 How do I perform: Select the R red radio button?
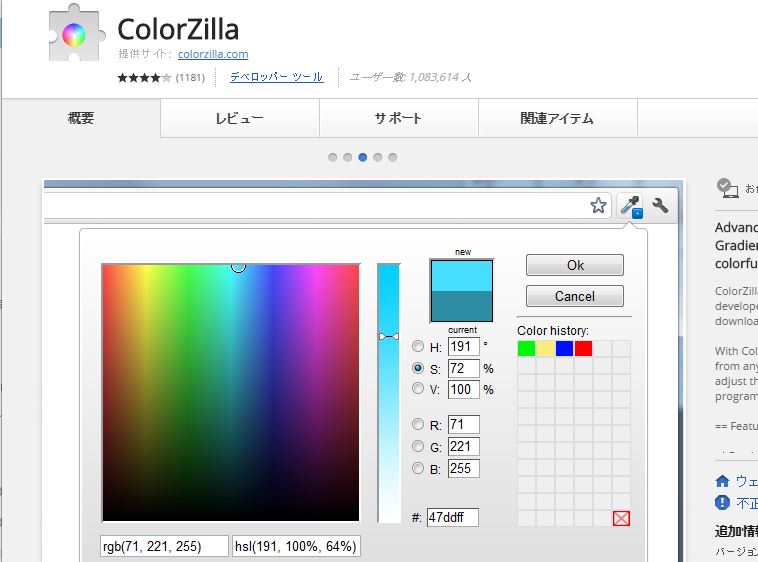(418, 424)
